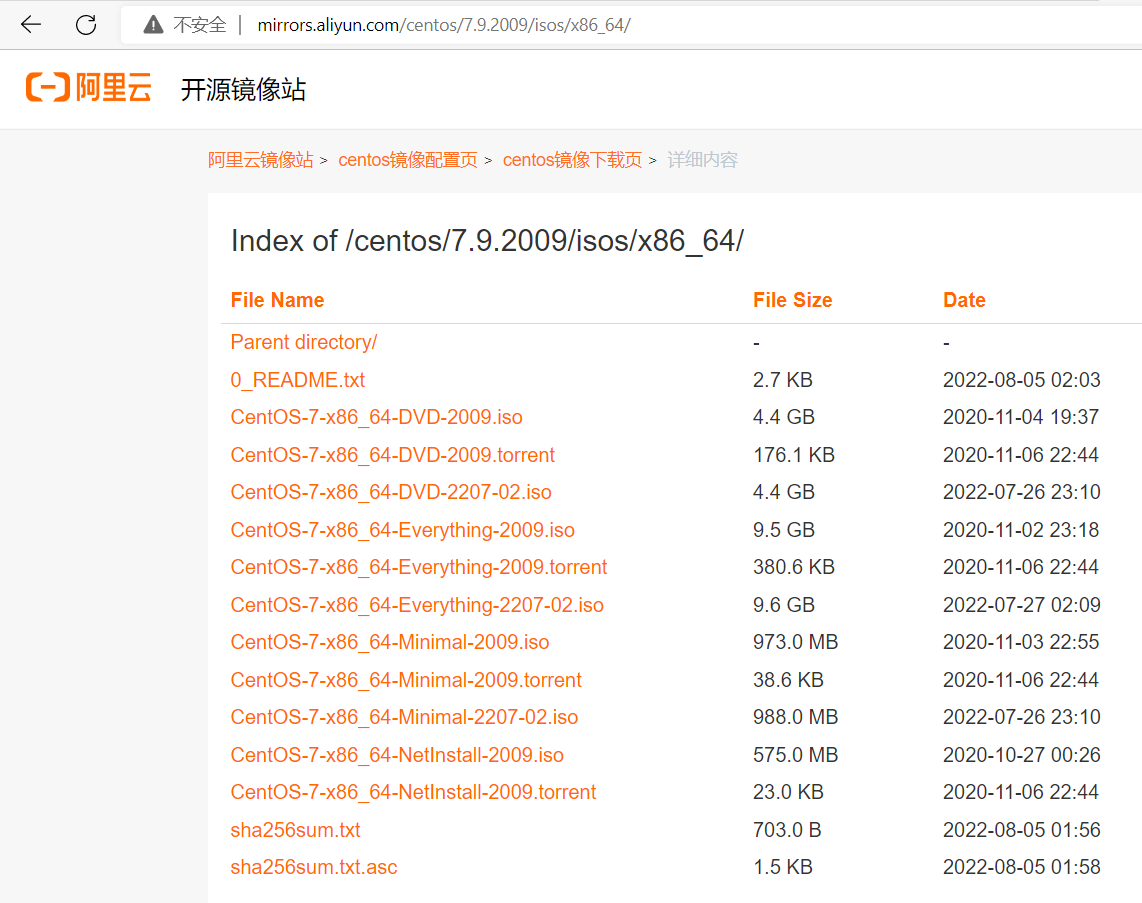Click date 2020-11-03 22:55

[x=1021, y=642]
